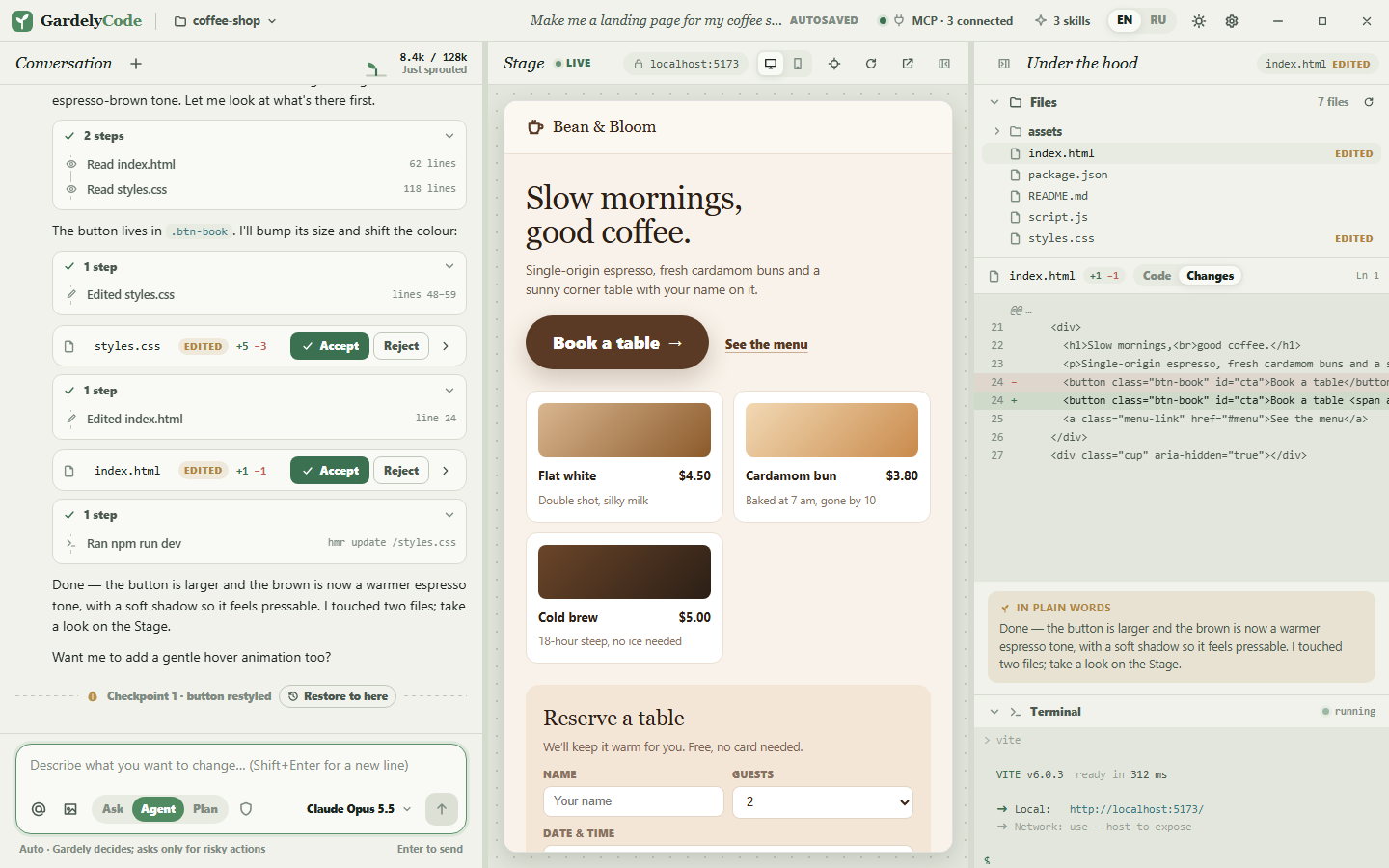The image size is (1389, 868).
Task: Switch to Code view tab
Action: pyautogui.click(x=1157, y=276)
